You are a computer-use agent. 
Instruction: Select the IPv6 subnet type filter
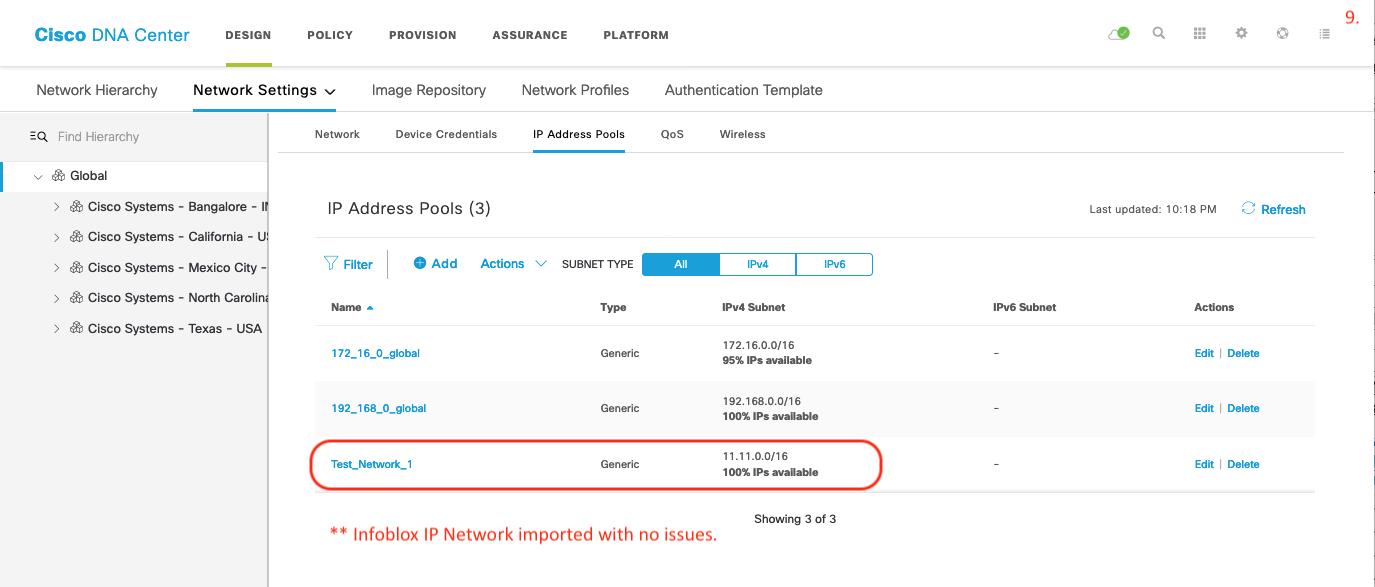click(834, 264)
